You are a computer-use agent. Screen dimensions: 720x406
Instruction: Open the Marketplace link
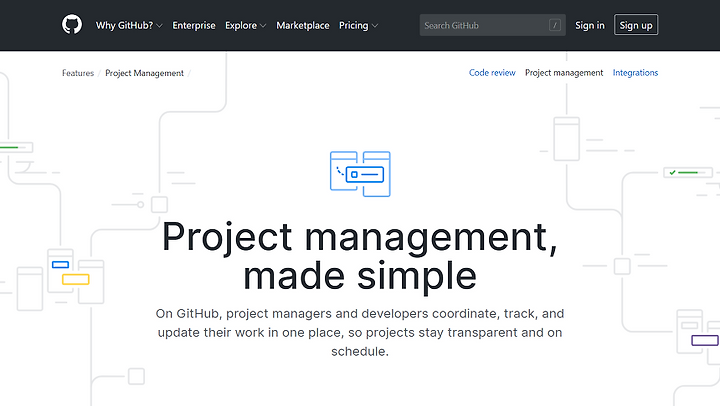coord(303,25)
